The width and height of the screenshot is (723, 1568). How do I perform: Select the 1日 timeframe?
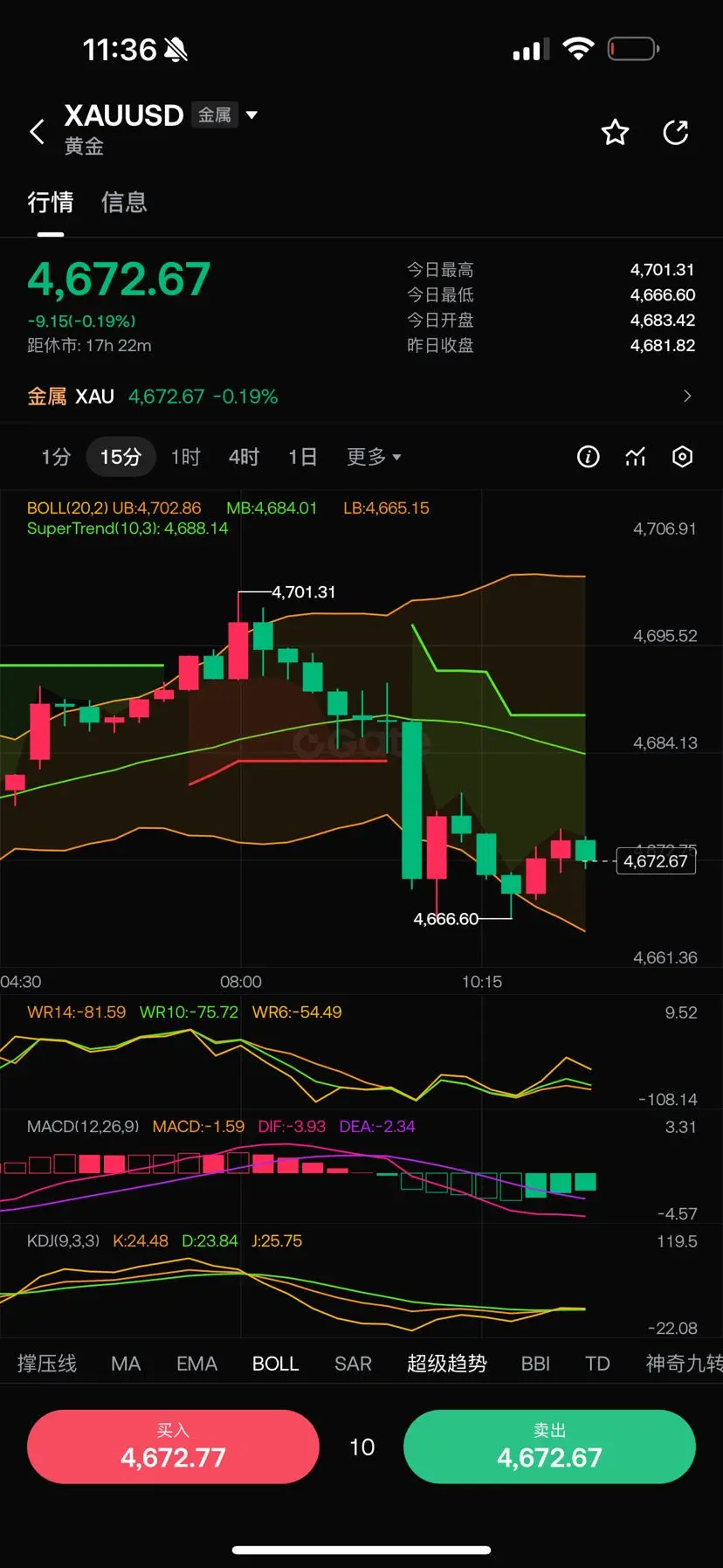[303, 457]
